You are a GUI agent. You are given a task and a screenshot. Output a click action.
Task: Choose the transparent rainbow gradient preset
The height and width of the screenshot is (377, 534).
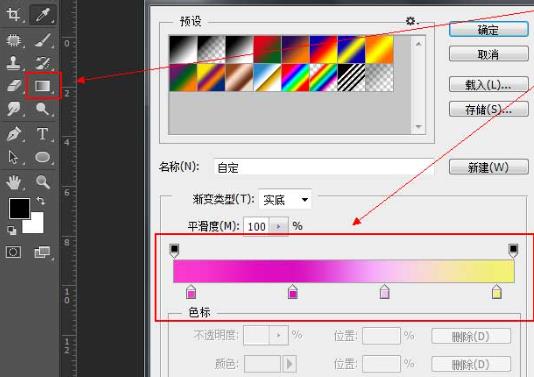(324, 78)
